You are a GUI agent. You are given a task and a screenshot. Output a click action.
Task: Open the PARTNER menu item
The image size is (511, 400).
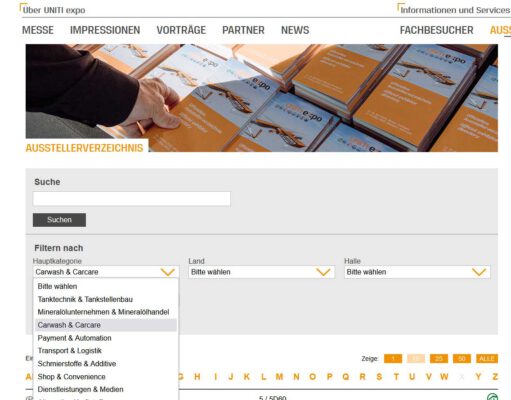tap(243, 30)
